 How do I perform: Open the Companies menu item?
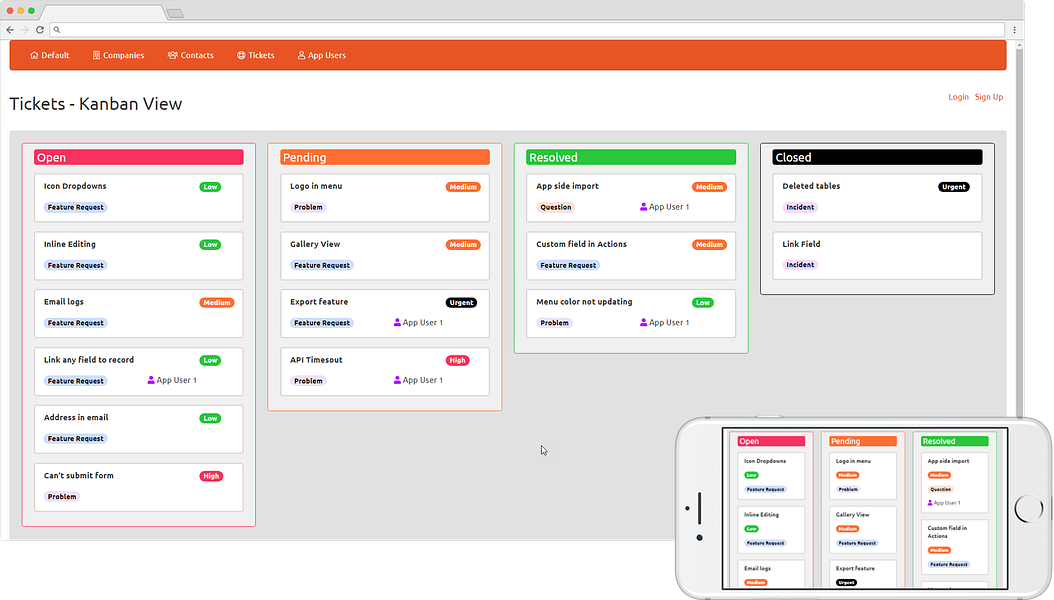pyautogui.click(x=118, y=56)
